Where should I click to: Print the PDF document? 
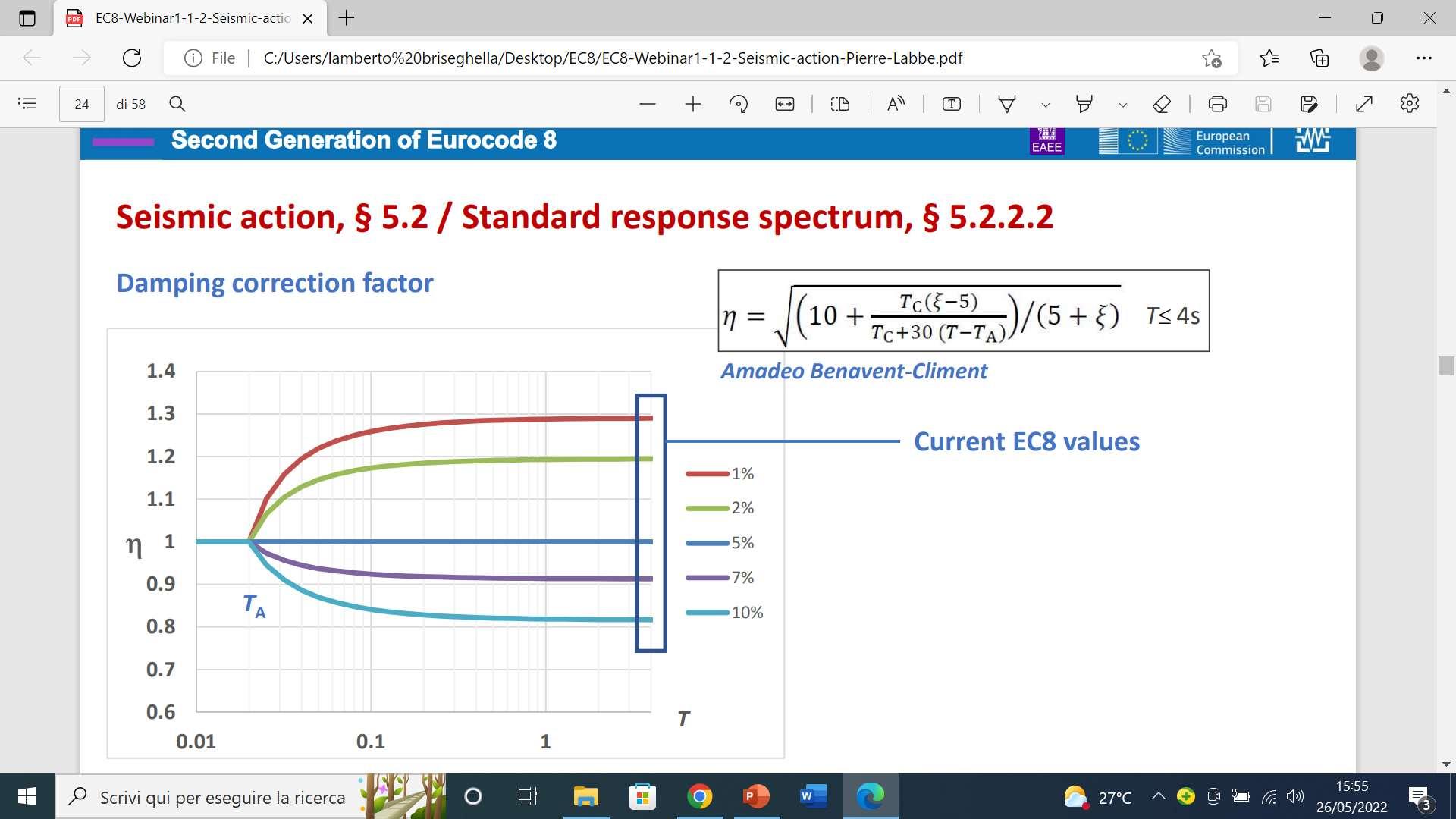coord(1218,104)
